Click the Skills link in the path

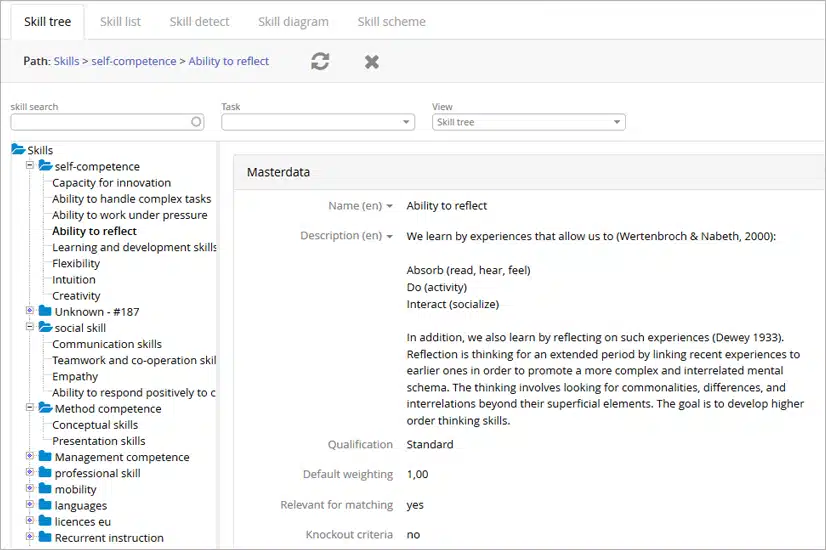(66, 61)
